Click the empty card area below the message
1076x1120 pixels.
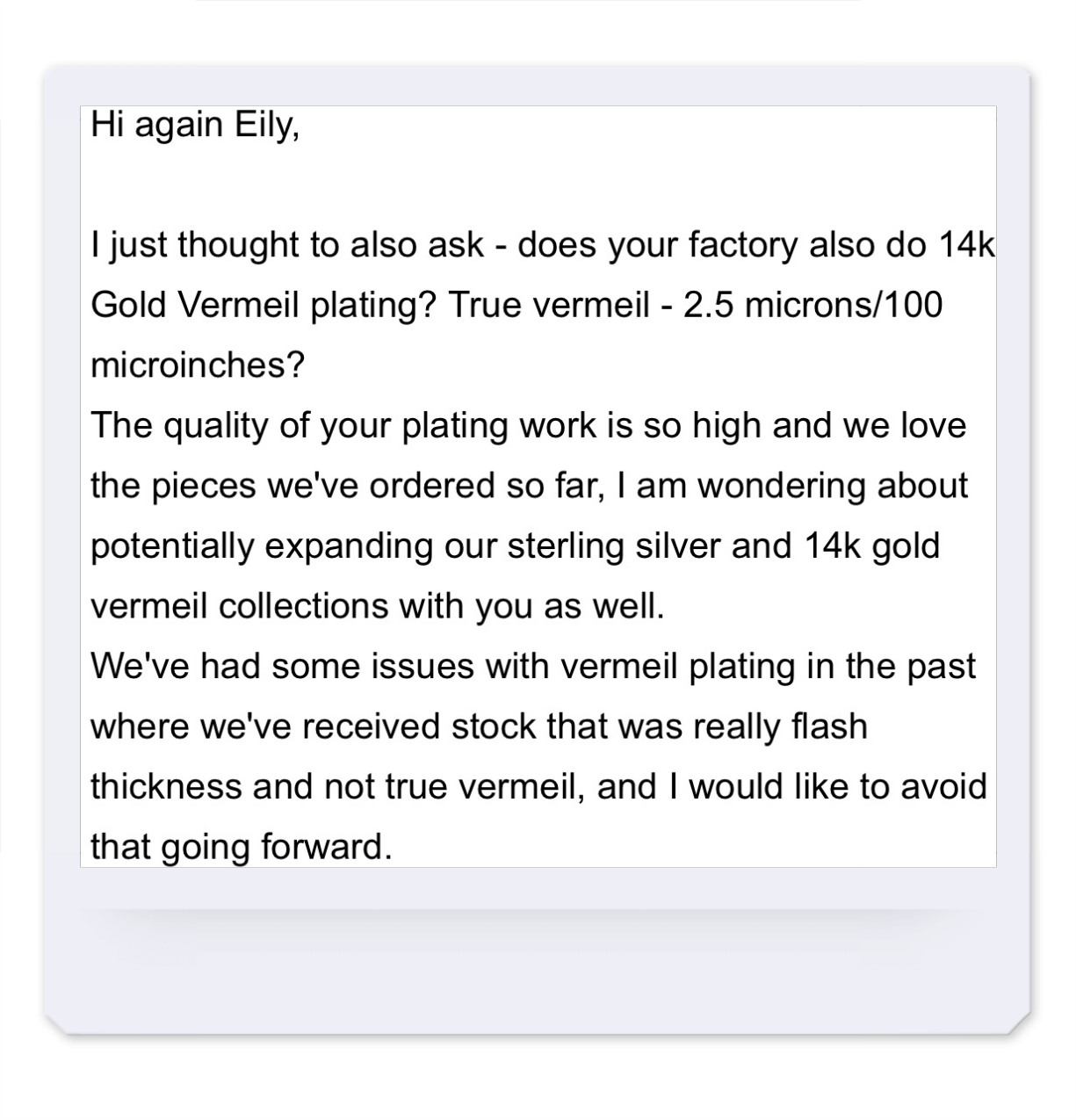537,957
